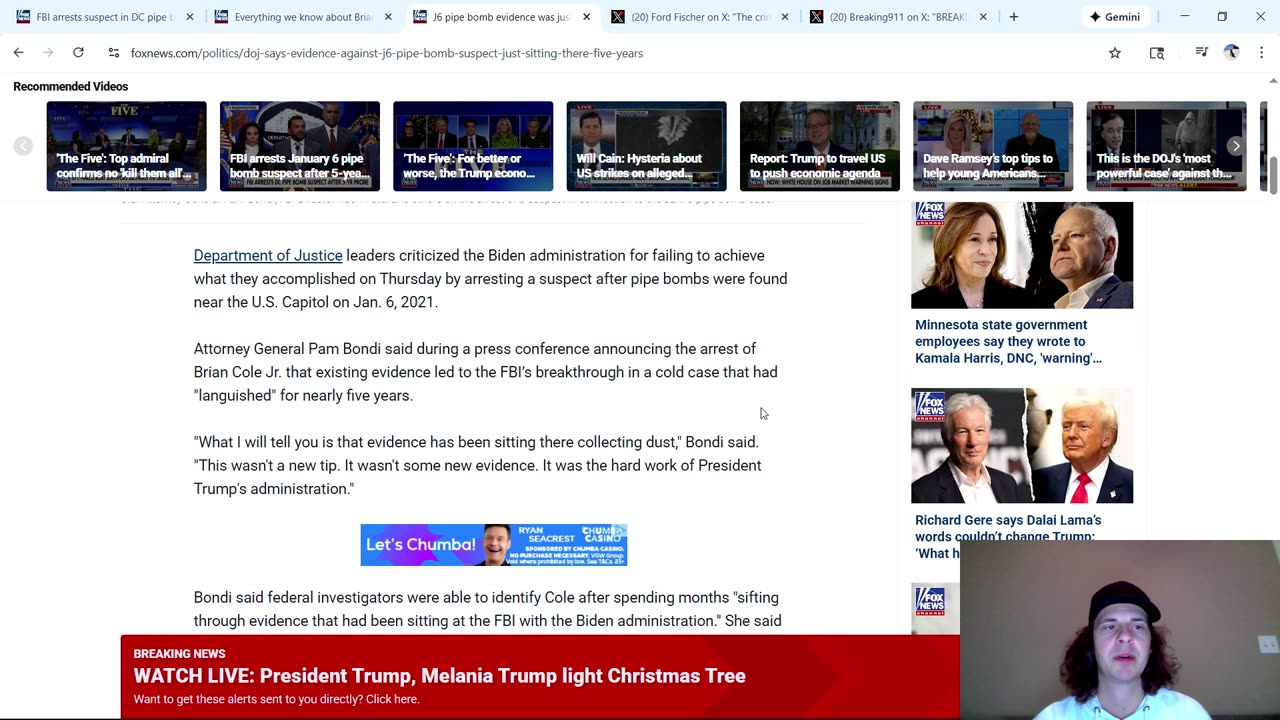Reload the page with refresh icon
Screen dimensions: 1280x720
[x=78, y=53]
